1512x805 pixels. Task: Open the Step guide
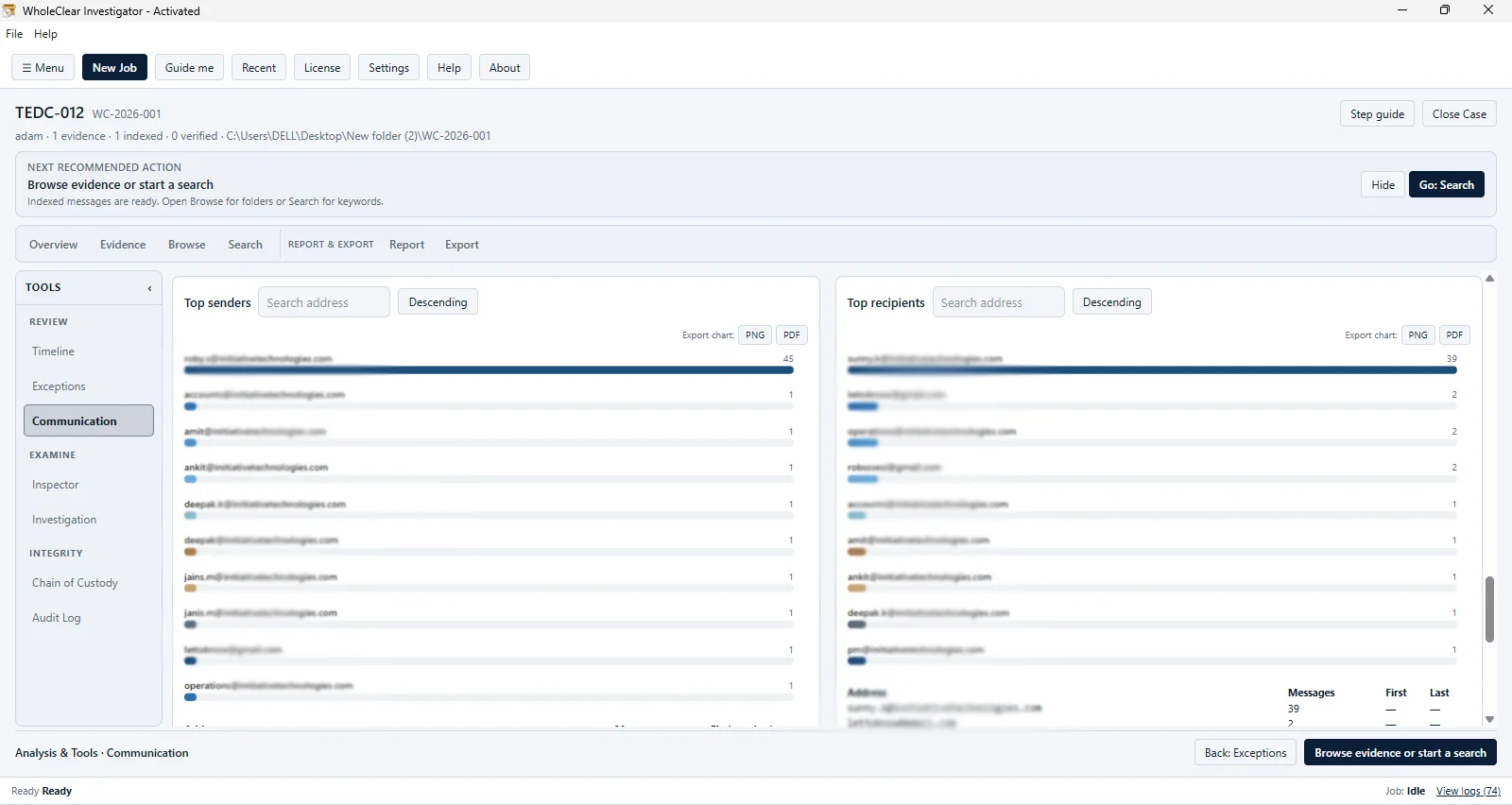1377,114
